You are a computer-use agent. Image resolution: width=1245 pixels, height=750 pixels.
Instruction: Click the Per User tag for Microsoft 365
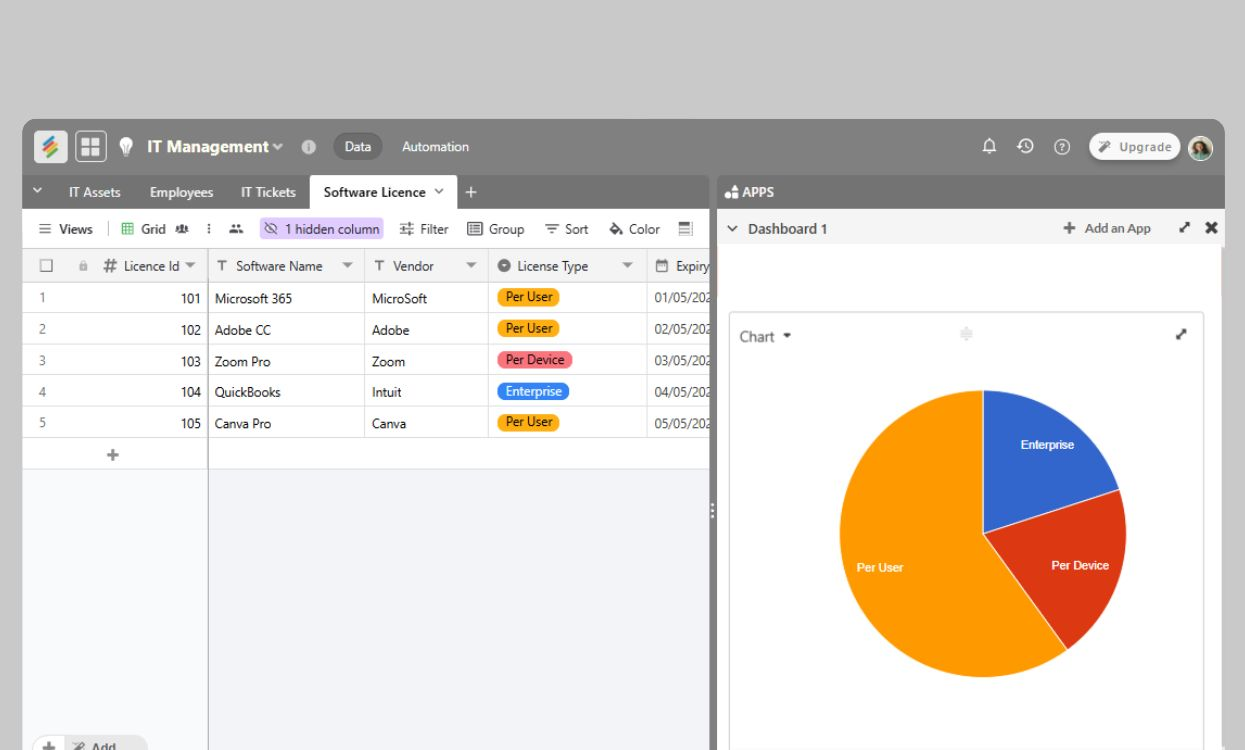click(528, 297)
